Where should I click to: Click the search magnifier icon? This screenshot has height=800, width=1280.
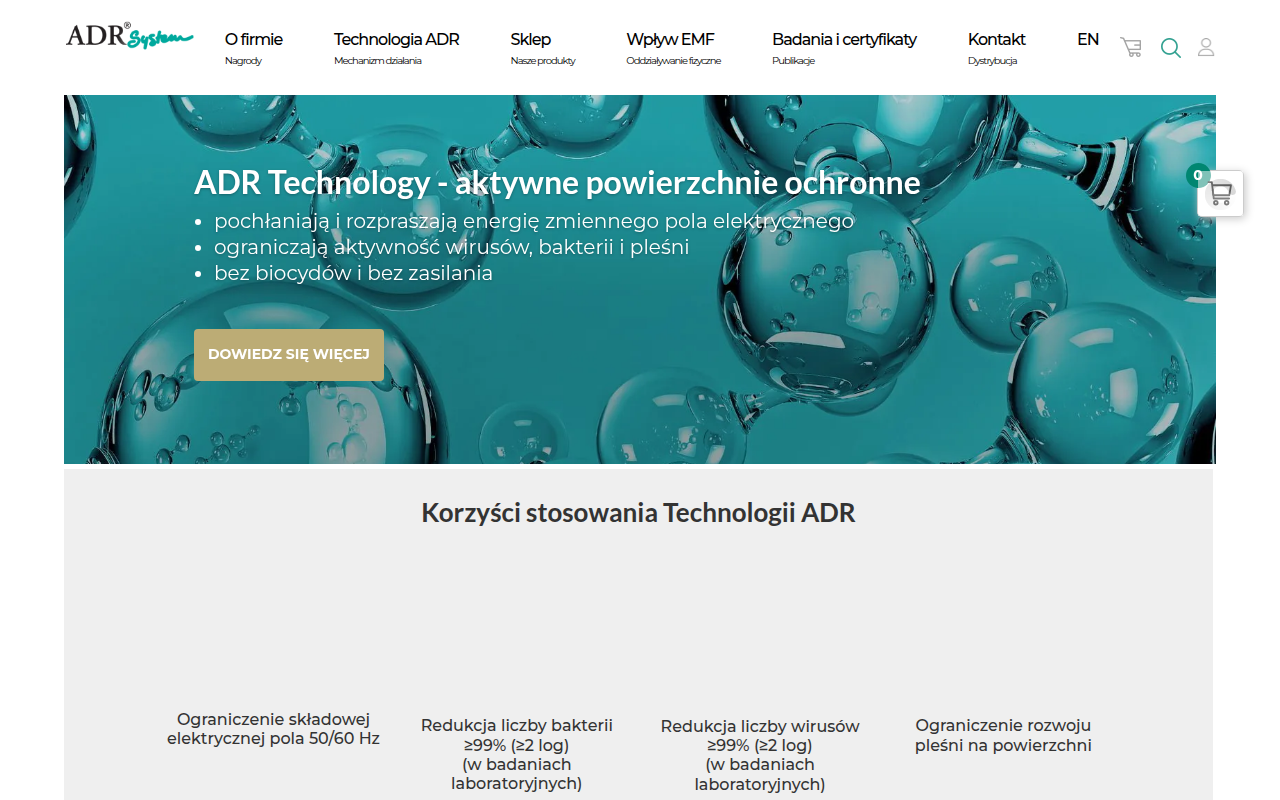click(1170, 47)
